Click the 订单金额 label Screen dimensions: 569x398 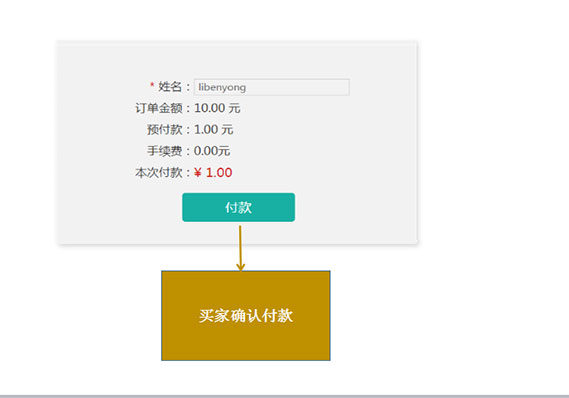point(159,108)
